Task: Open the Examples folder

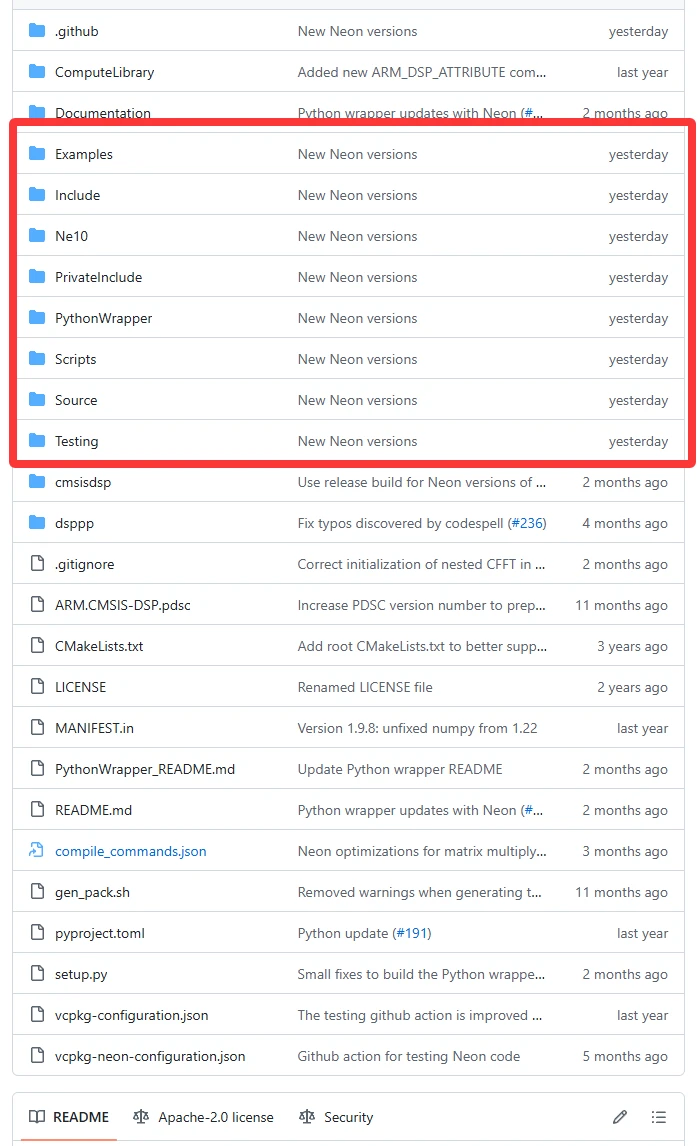Action: (x=84, y=154)
